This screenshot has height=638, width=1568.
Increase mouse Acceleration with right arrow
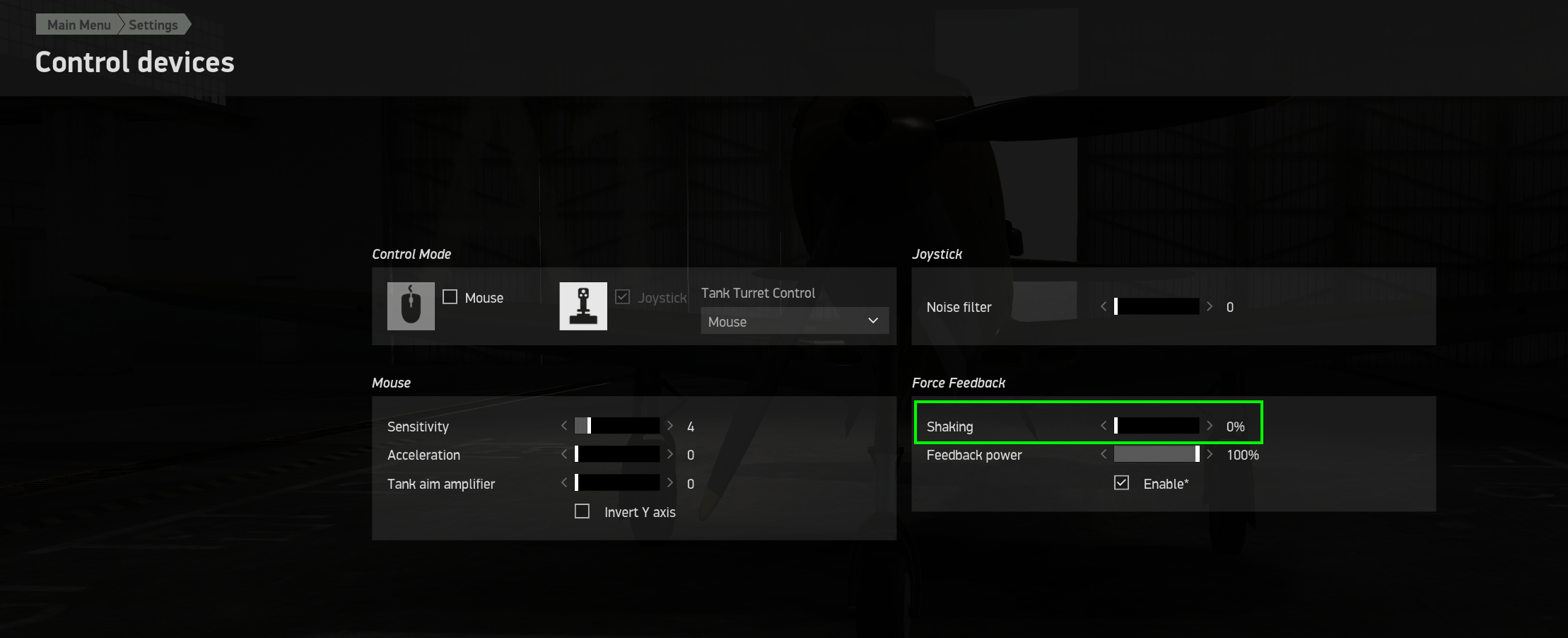pyautogui.click(x=670, y=454)
